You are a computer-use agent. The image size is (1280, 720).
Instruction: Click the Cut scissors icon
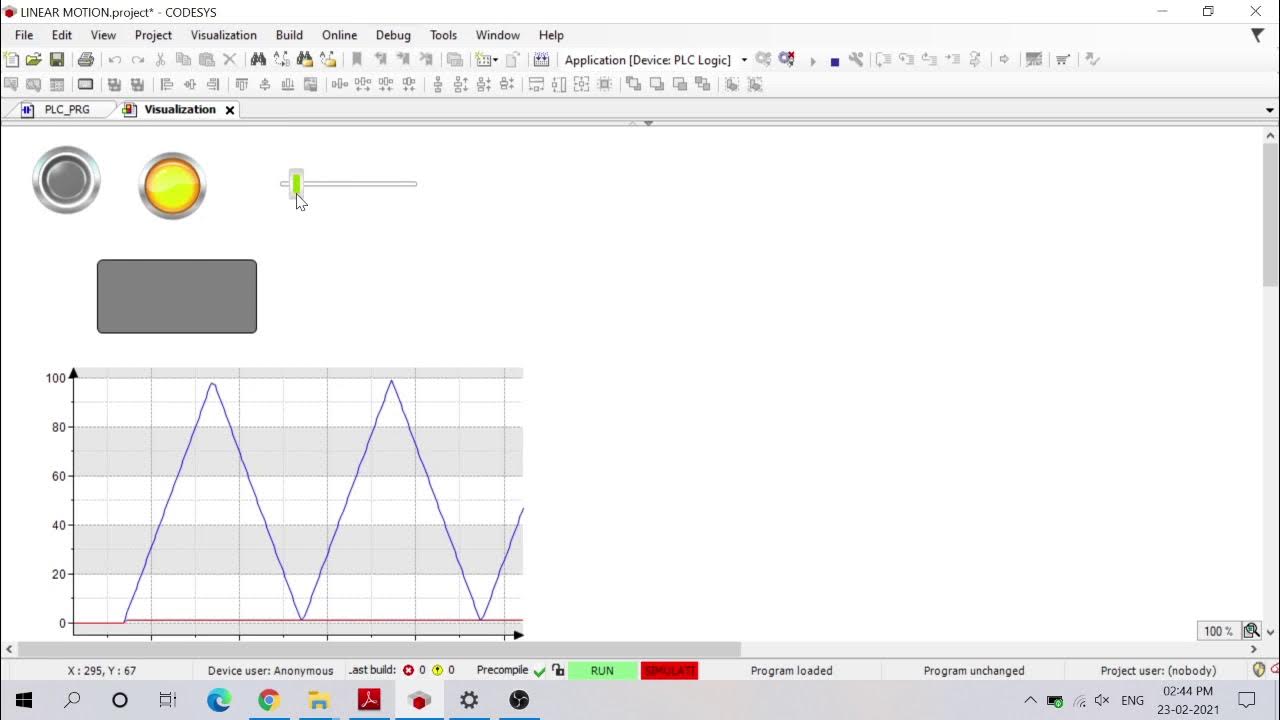[160, 60]
